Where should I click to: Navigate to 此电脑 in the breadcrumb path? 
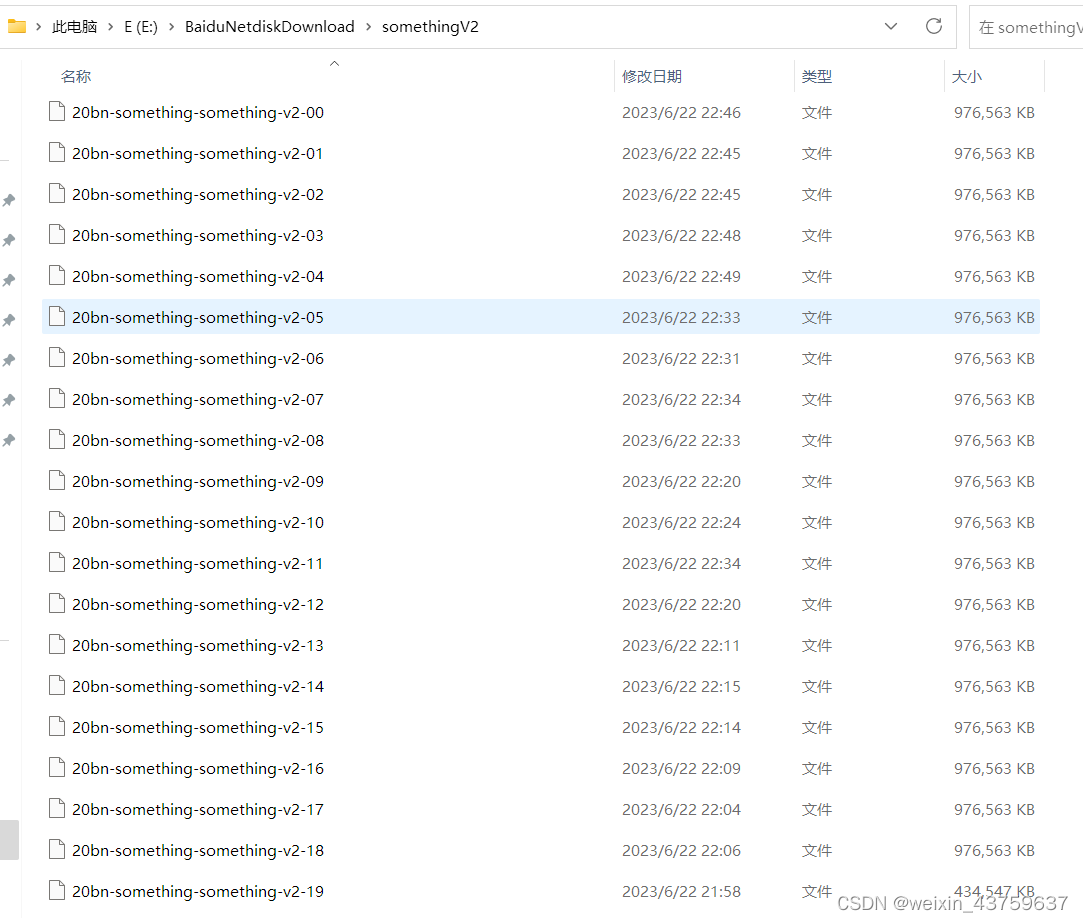(74, 26)
